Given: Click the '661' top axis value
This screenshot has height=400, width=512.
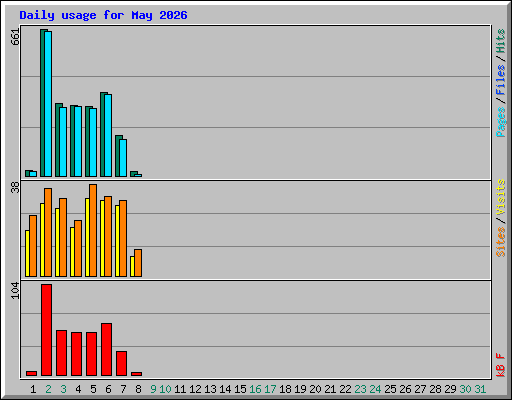Looking at the screenshot, I should pos(15,37).
